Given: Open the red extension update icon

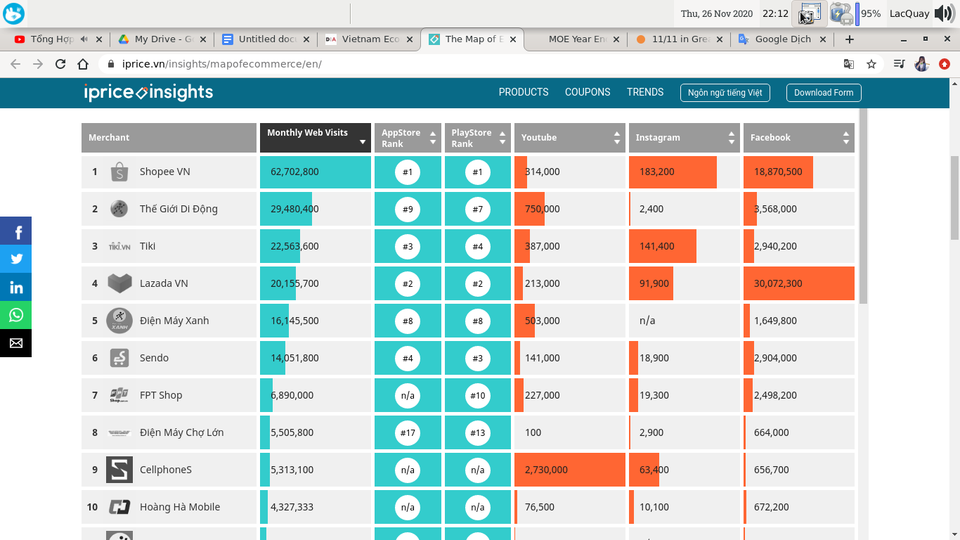Looking at the screenshot, I should point(945,64).
